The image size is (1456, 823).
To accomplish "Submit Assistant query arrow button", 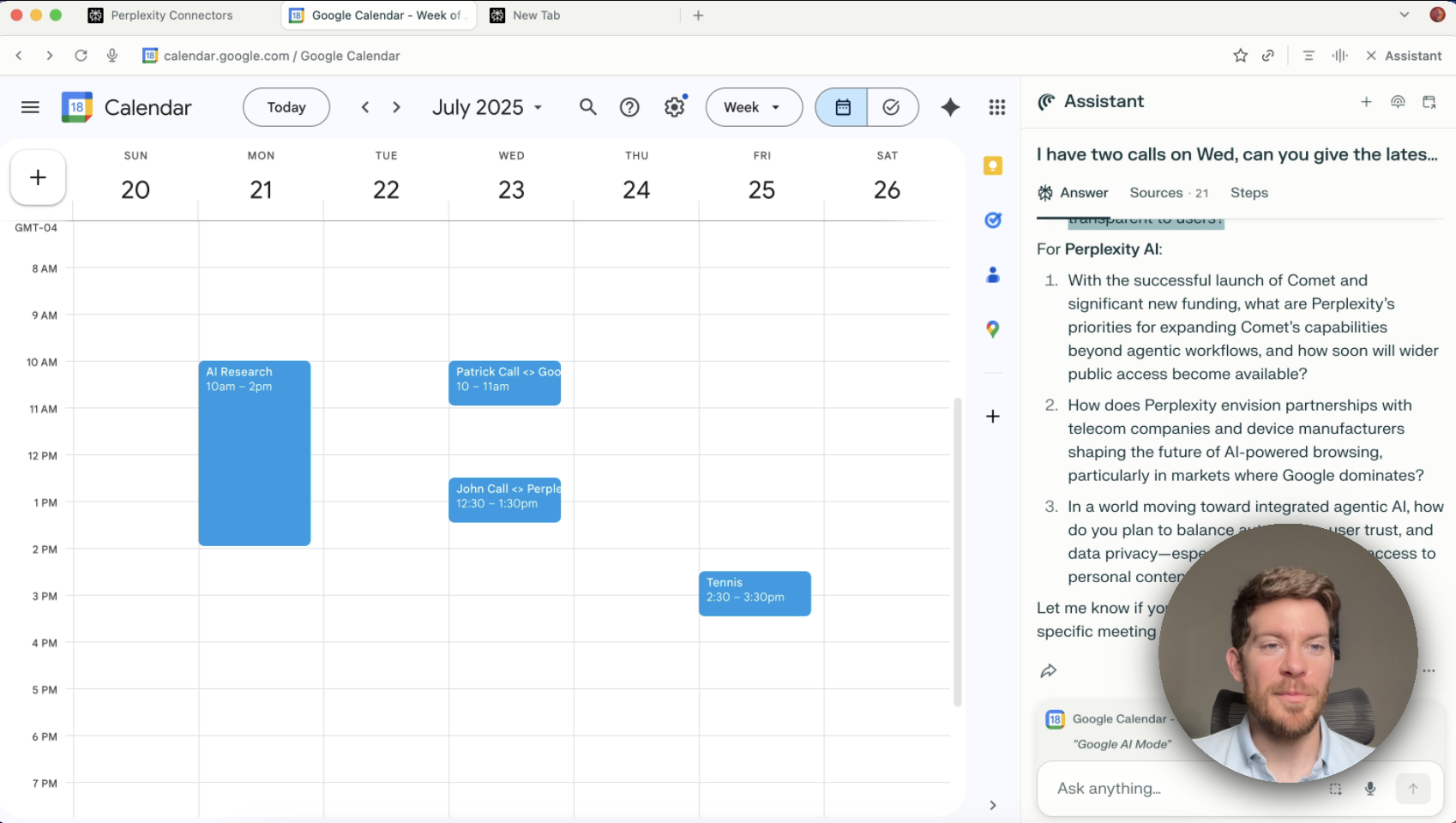I will click(x=1413, y=789).
